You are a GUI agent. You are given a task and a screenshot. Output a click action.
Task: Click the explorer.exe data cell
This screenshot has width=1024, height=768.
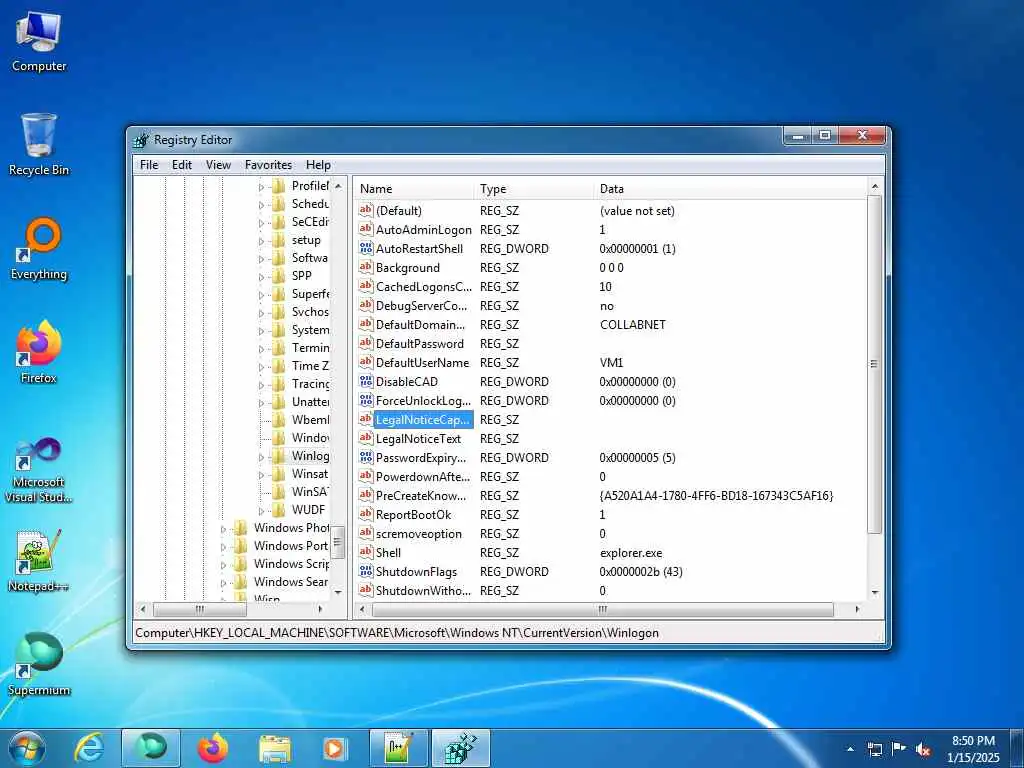coord(631,552)
